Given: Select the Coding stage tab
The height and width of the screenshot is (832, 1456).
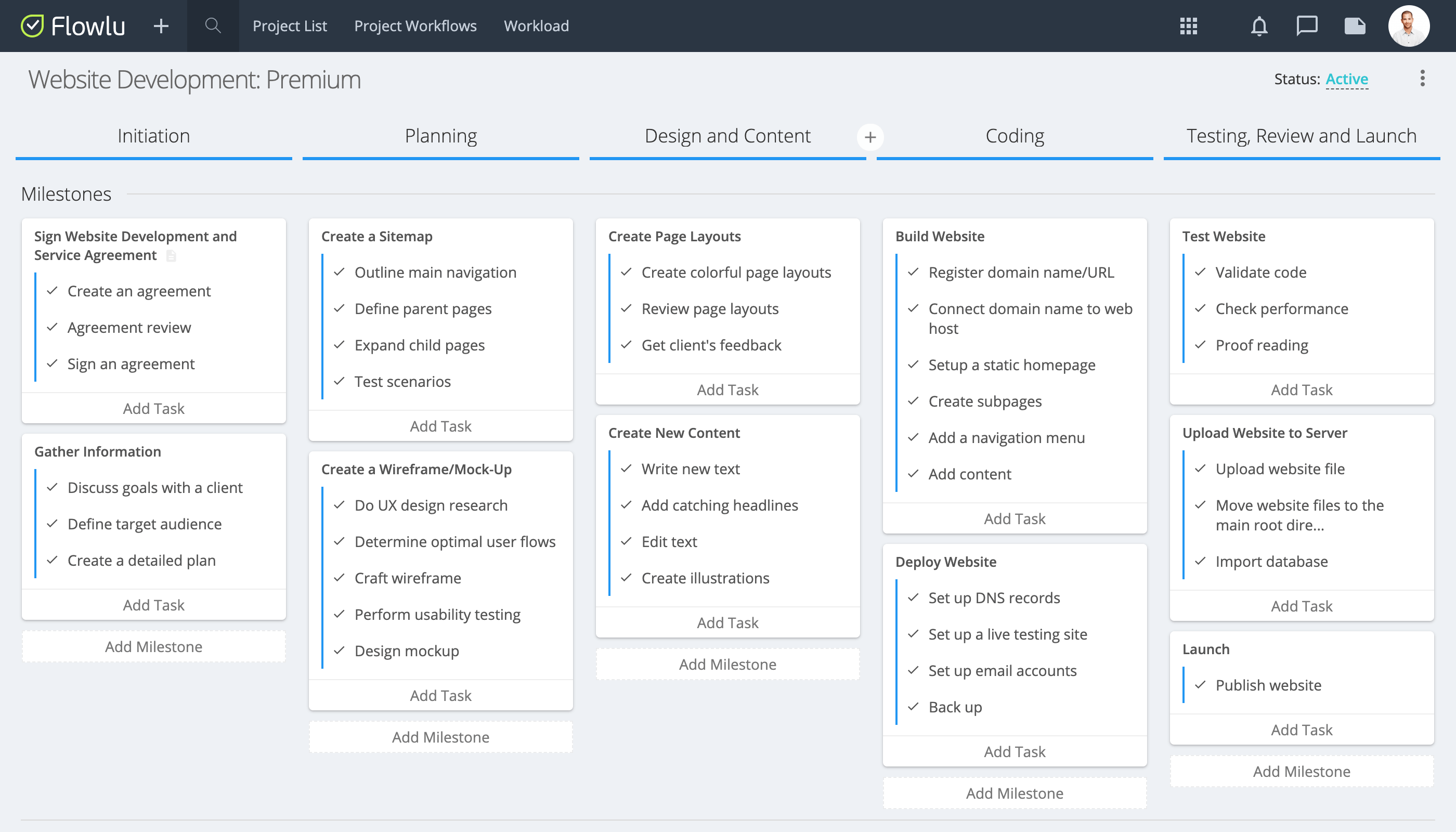Looking at the screenshot, I should coord(1015,136).
